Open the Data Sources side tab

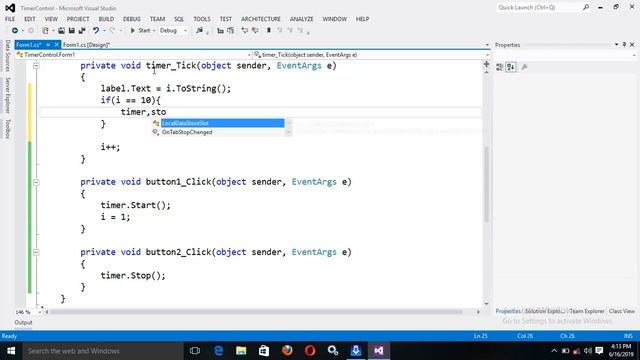click(7, 56)
